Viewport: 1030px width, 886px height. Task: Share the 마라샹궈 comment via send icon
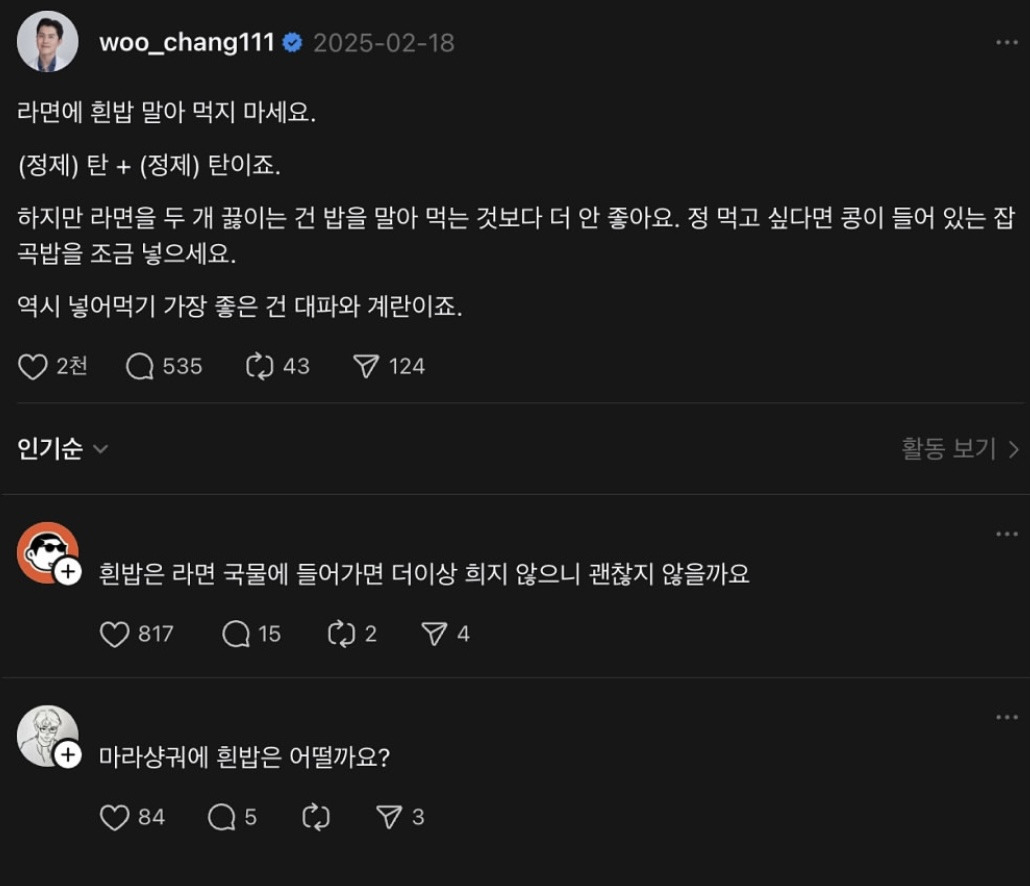coord(389,817)
